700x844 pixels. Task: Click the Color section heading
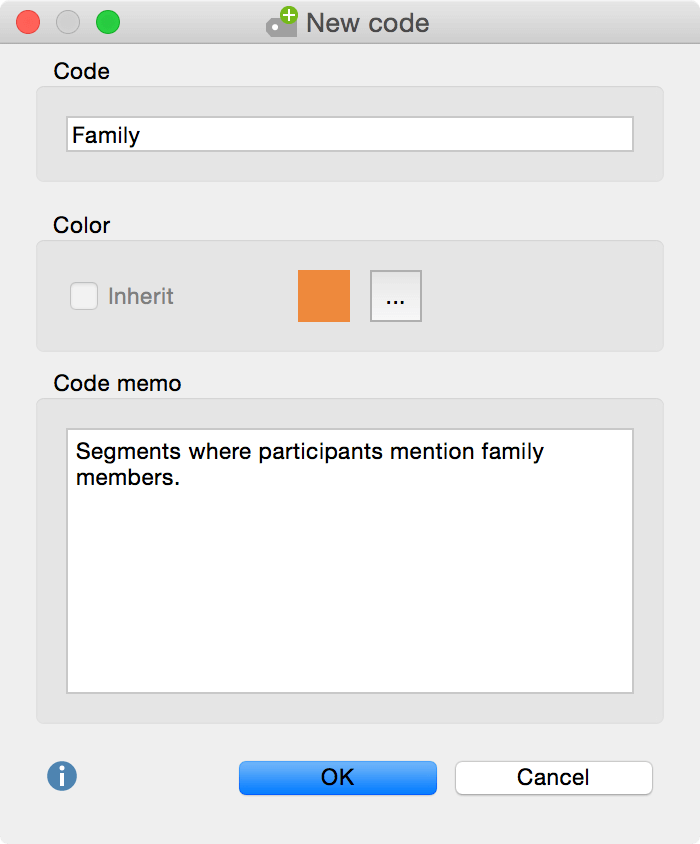tap(82, 225)
